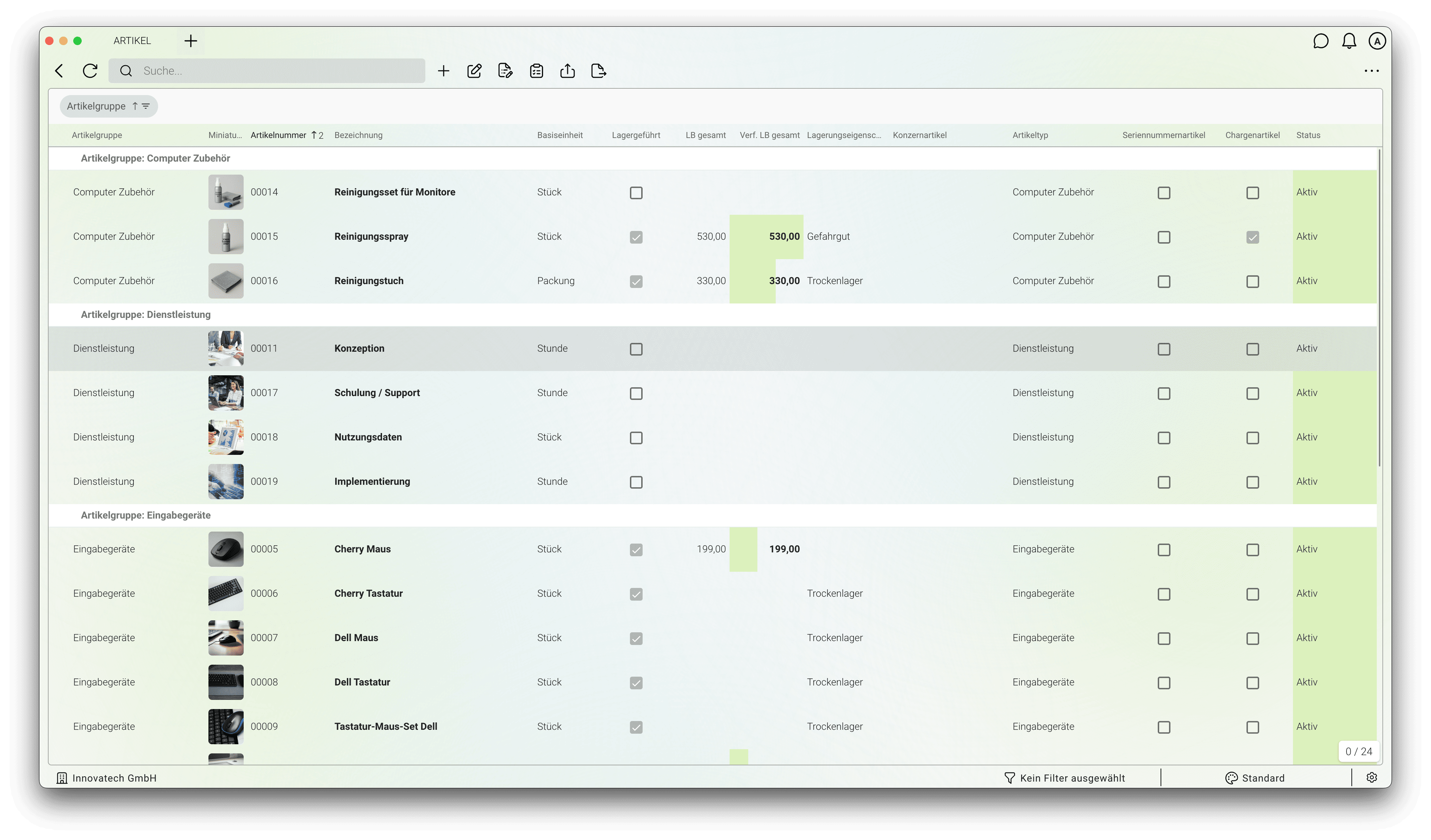Toggle Lagergeführt checkbox for Reinigungsset für Monitore

pyautogui.click(x=636, y=193)
